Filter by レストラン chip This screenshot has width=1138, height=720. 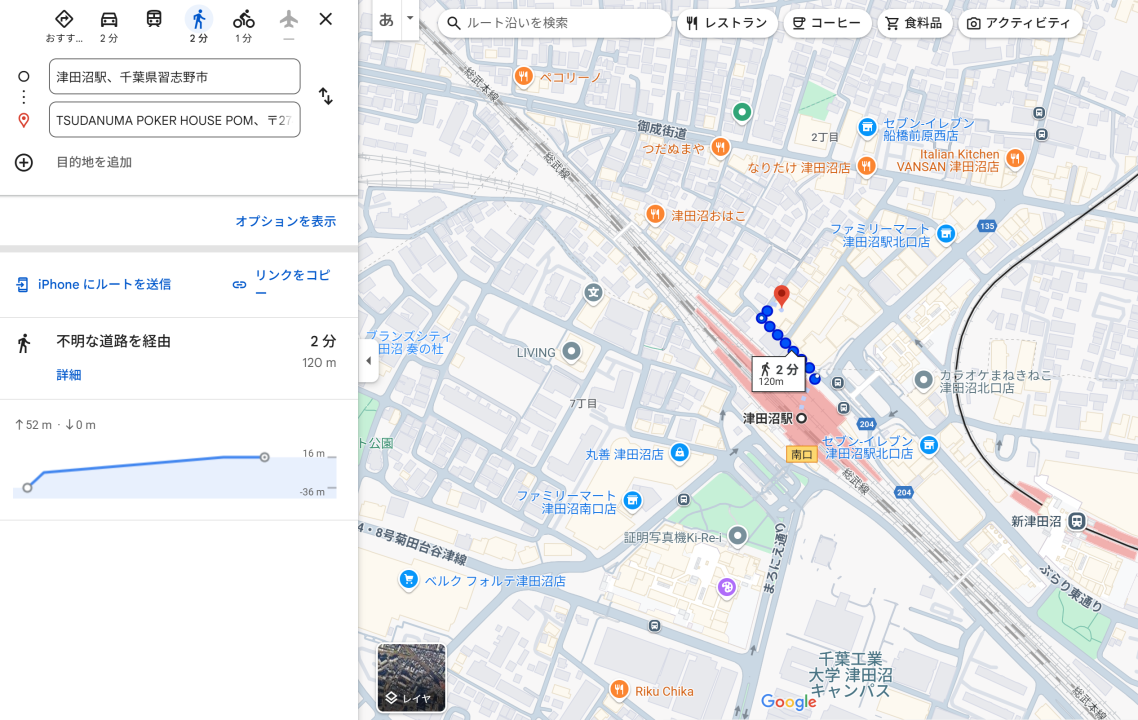click(727, 23)
